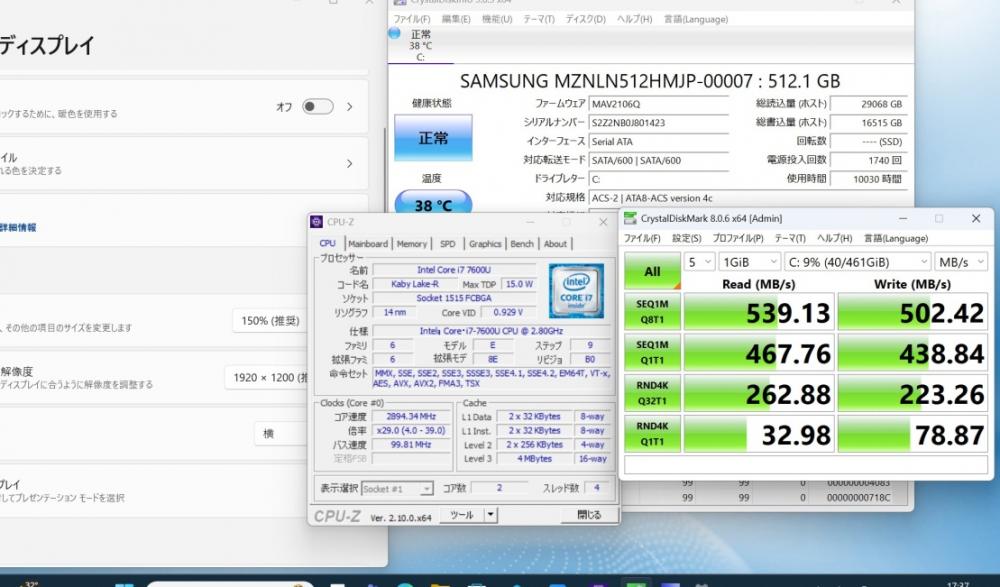Expand night light settings chevron beside the toggle
The width and height of the screenshot is (1000, 587).
pos(349,107)
